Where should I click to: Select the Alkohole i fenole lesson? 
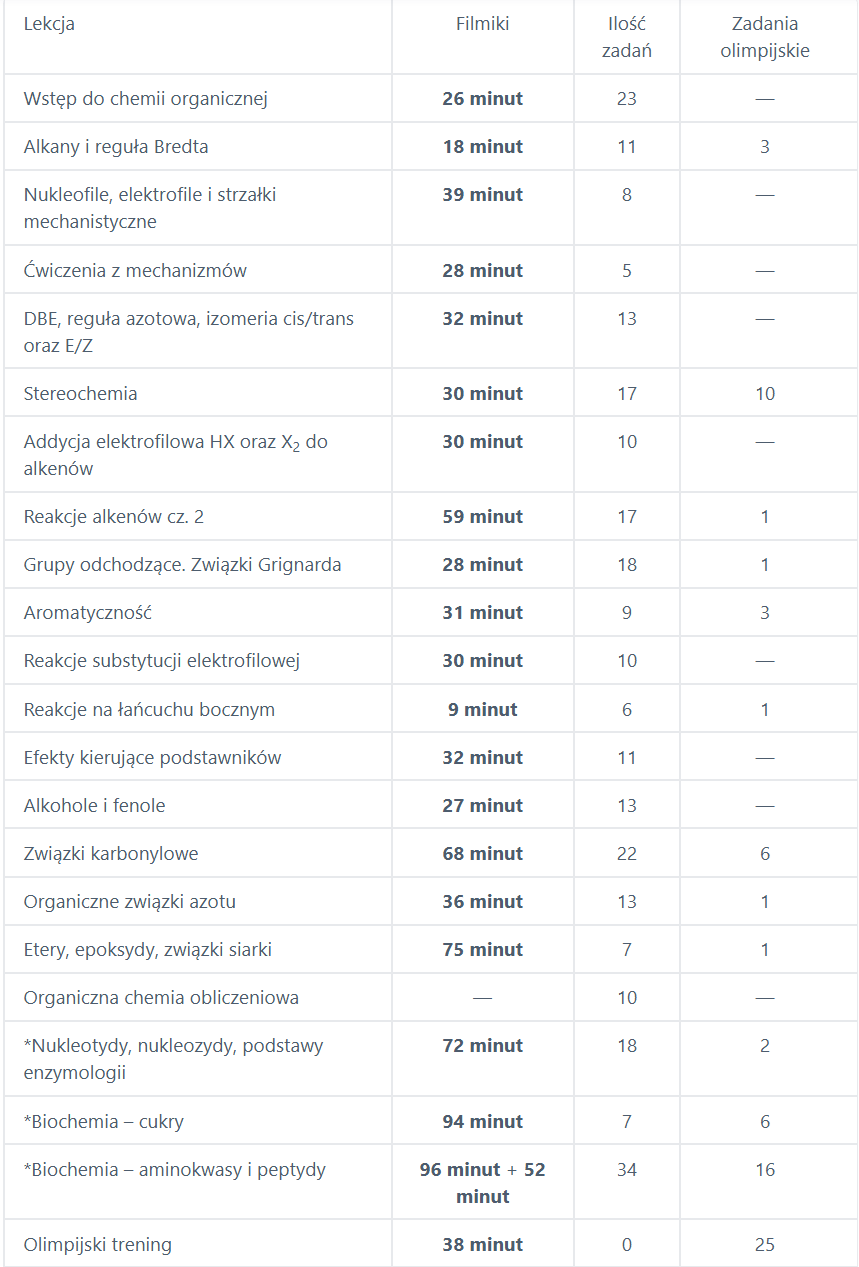tap(95, 806)
